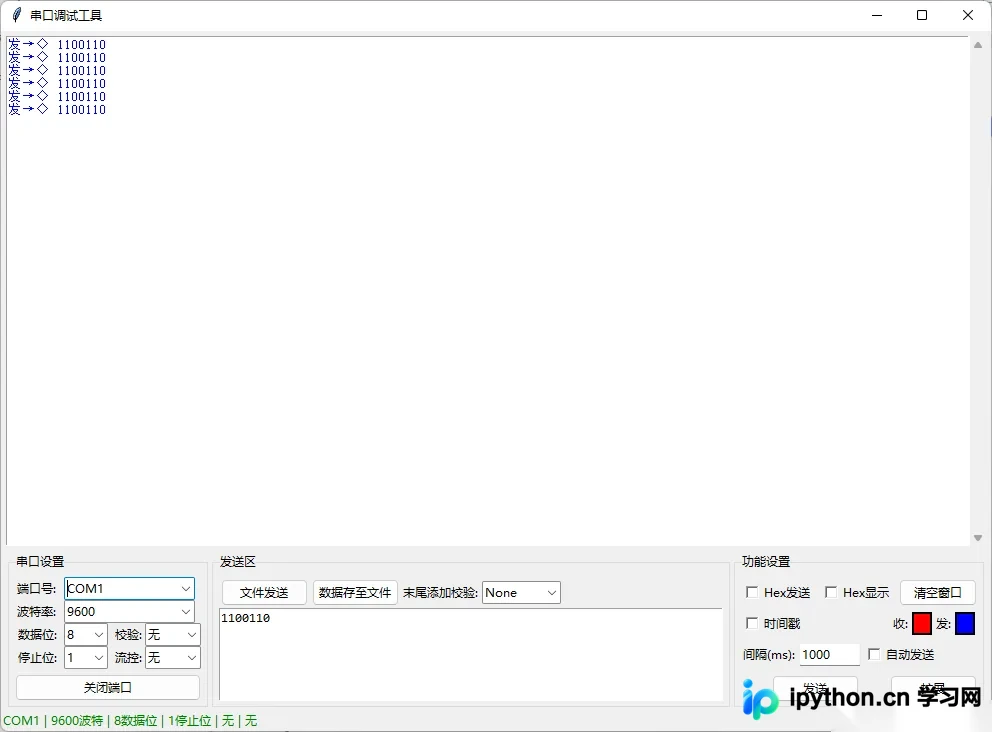Click the feather app icon in title bar
The width and height of the screenshot is (992, 732).
click(x=17, y=15)
